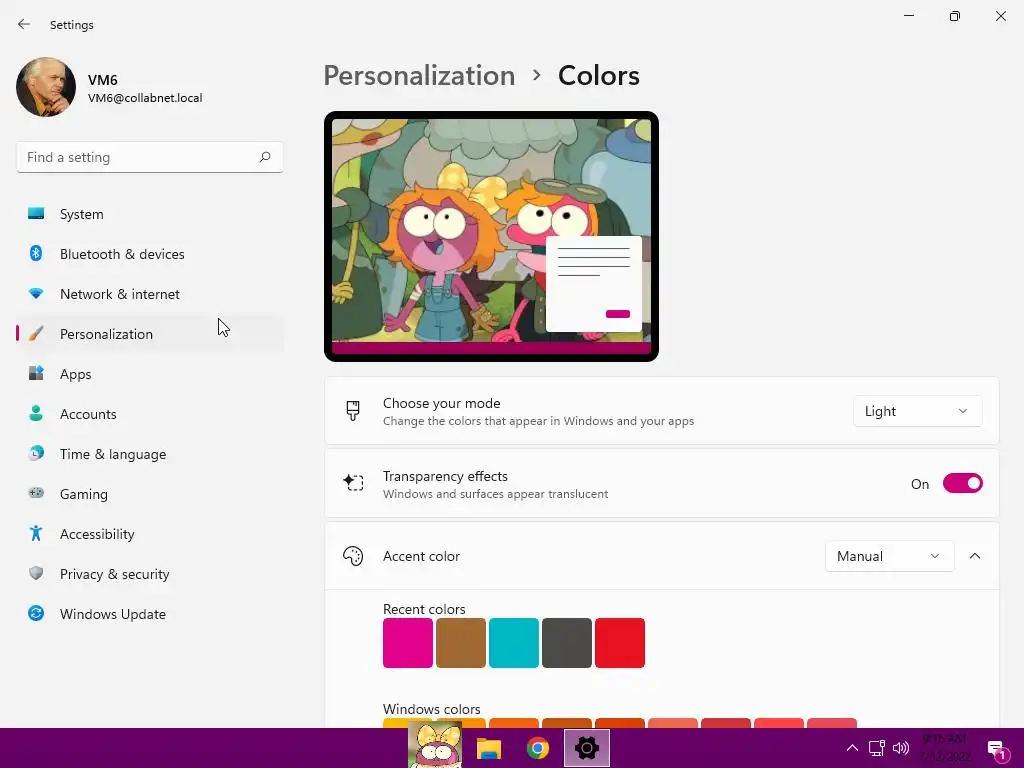The height and width of the screenshot is (768, 1024).
Task: Click the taskbar clock and date
Action: [944, 748]
